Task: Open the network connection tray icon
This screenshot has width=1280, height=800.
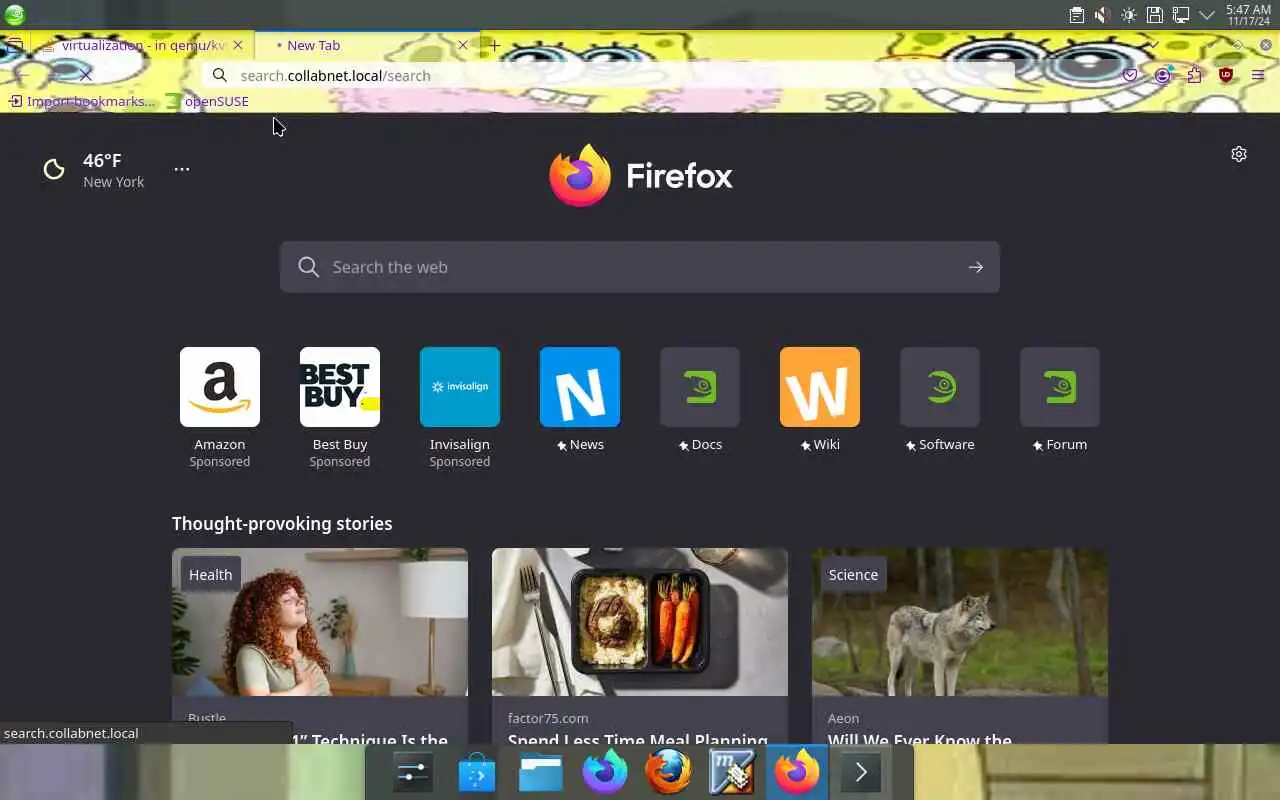Action: 1180,15
